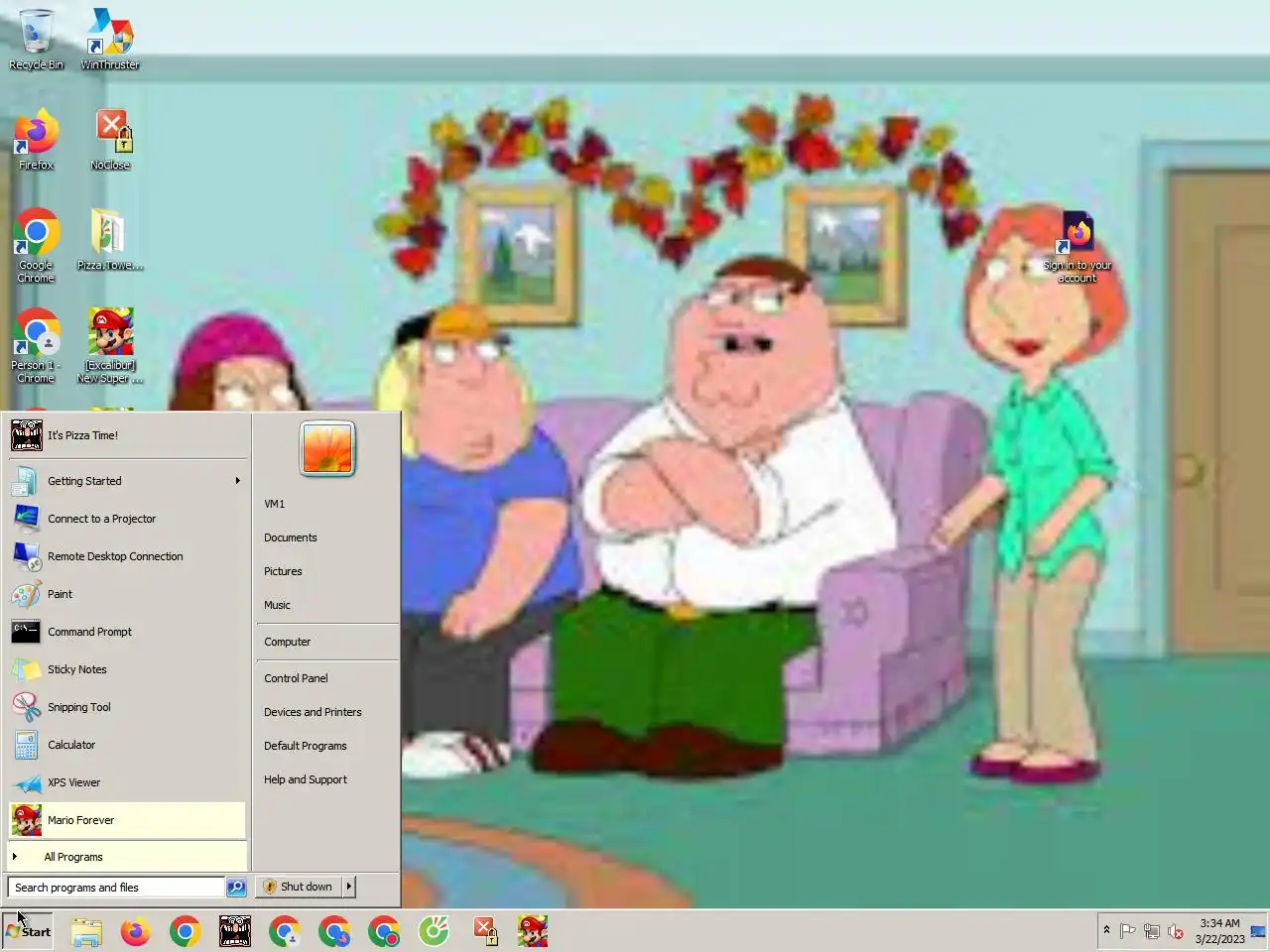The image size is (1270, 952).
Task: Open Computer from the Start menu
Action: tap(327, 642)
